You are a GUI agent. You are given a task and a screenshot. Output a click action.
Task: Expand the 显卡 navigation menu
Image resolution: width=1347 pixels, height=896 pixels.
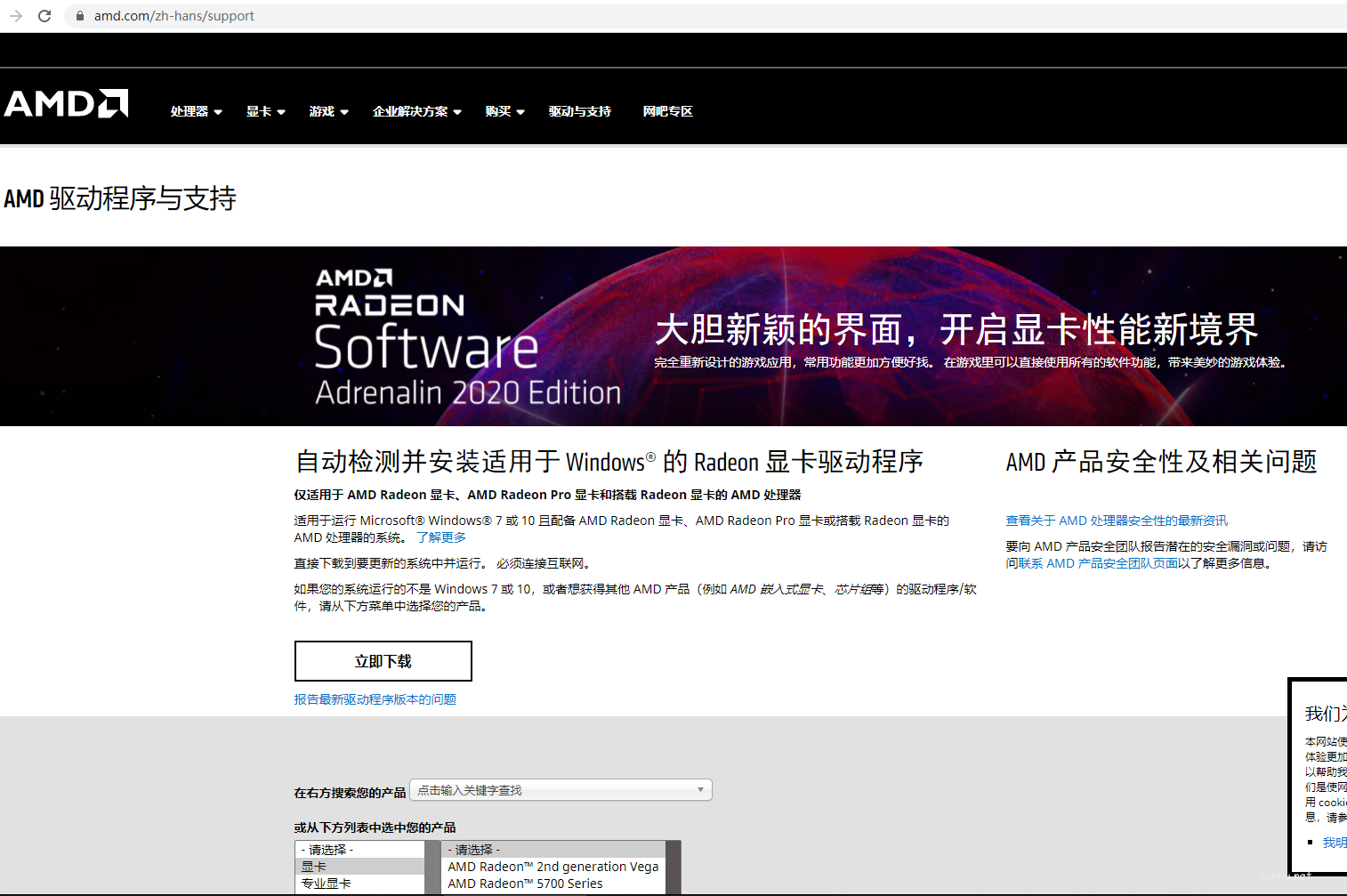pyautogui.click(x=265, y=111)
